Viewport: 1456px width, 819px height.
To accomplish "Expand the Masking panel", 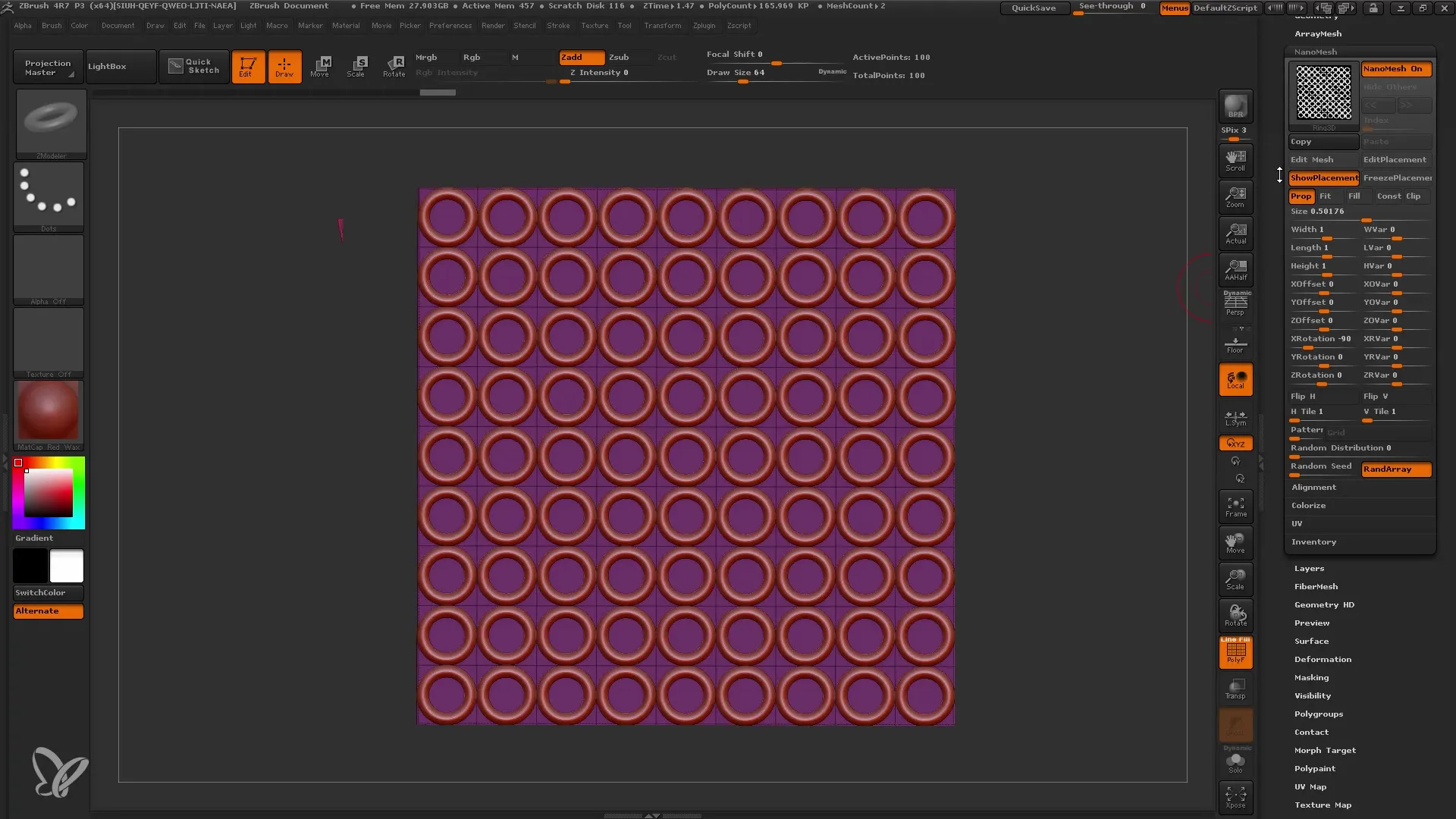I will 1310,677.
